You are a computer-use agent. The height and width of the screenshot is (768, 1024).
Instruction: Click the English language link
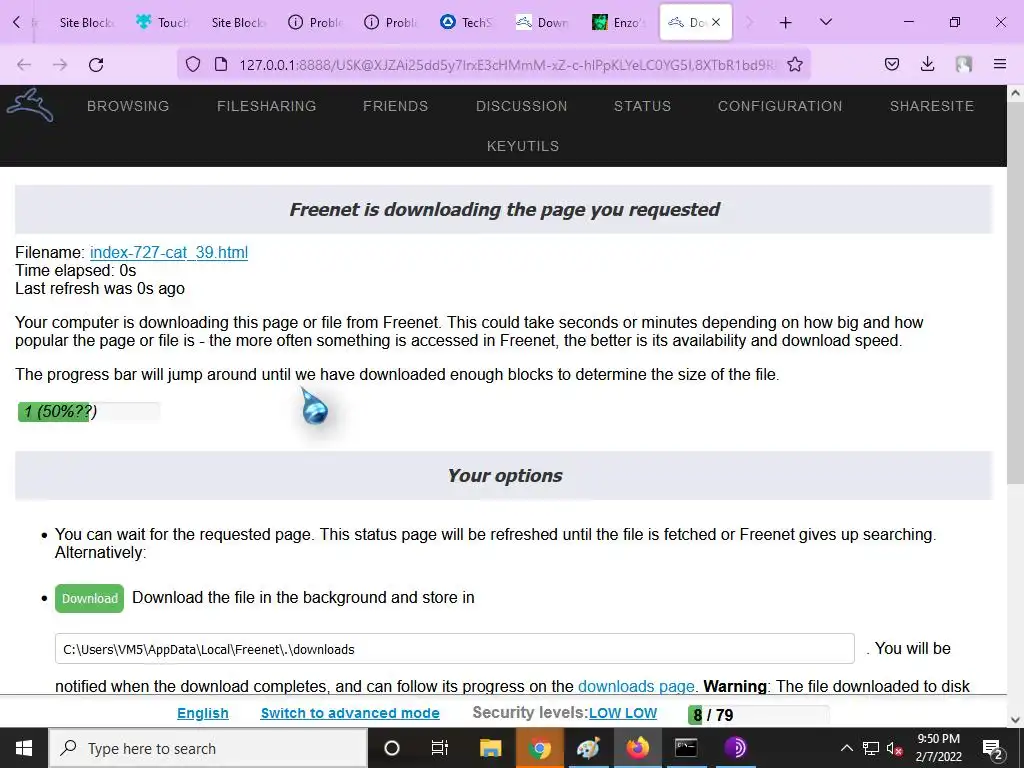click(203, 713)
